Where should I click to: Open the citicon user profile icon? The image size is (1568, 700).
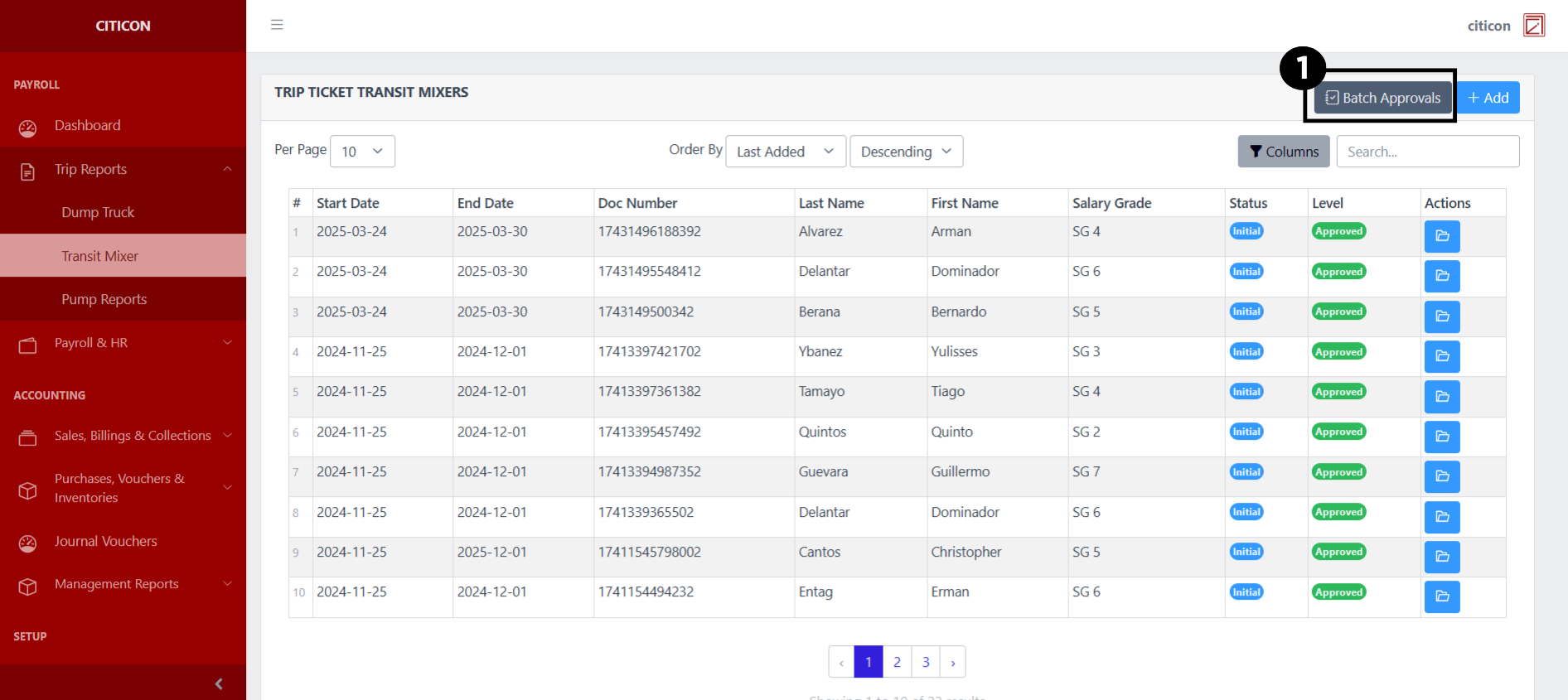(1533, 26)
